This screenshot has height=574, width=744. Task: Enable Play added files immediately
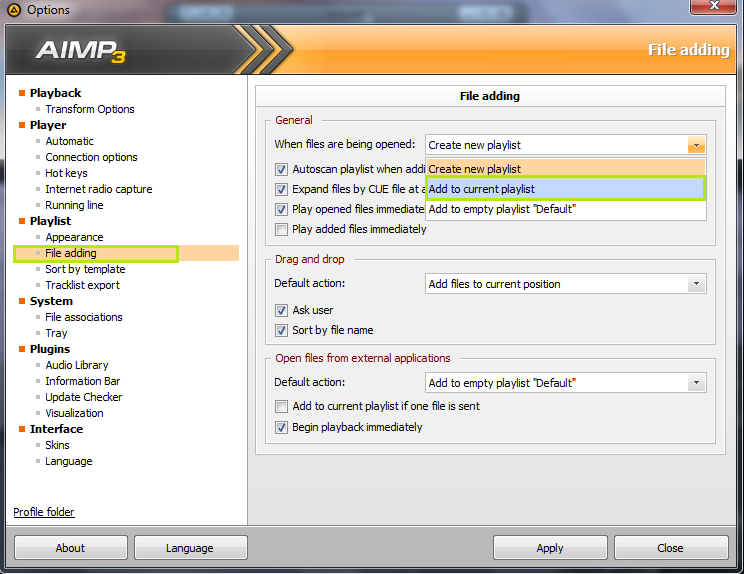[281, 230]
